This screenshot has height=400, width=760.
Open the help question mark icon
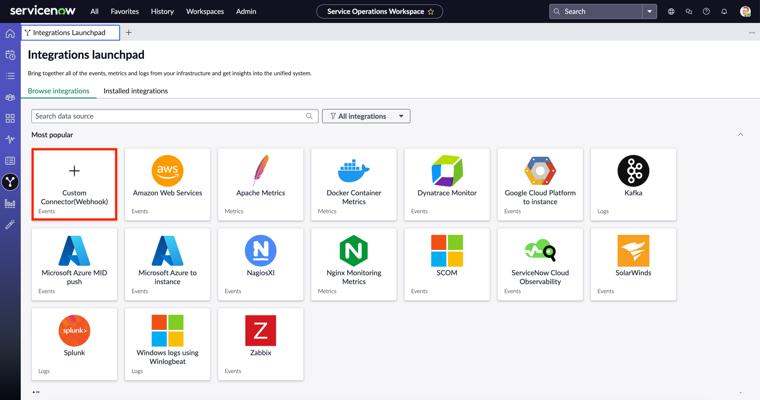(x=706, y=12)
